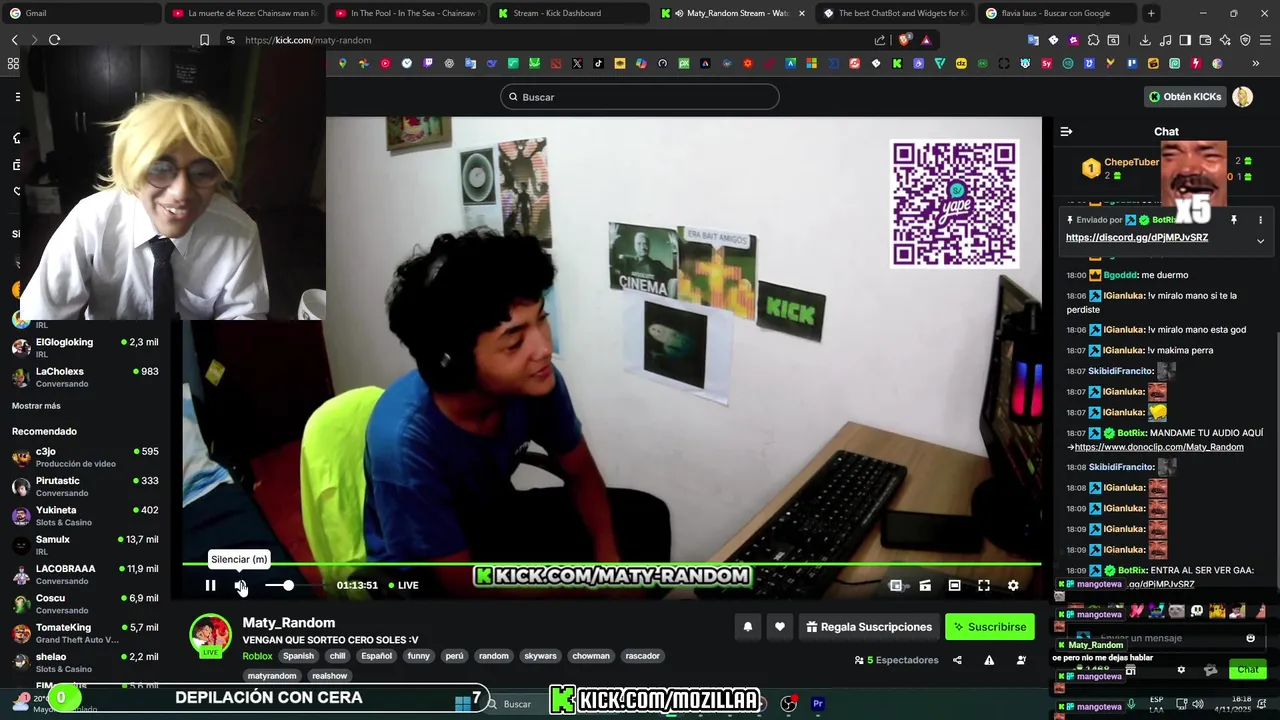Viewport: 1280px width, 720px height.
Task: Expand pinned message chevron in chat
Action: [x=1260, y=241]
